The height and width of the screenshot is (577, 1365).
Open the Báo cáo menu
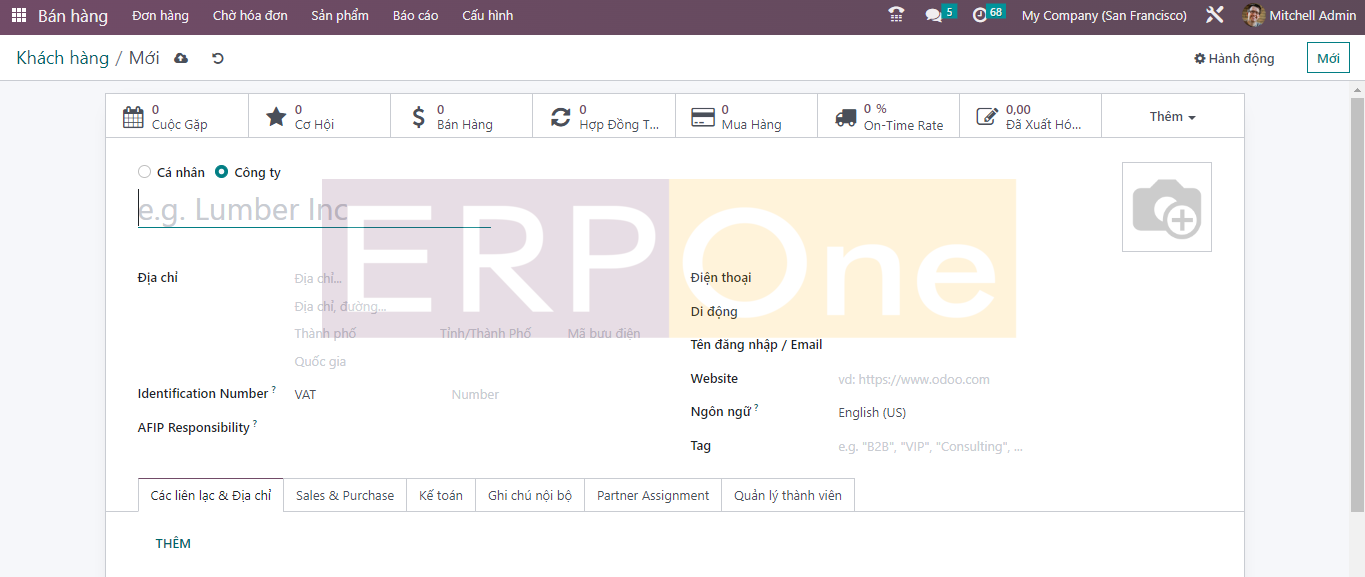click(x=415, y=16)
